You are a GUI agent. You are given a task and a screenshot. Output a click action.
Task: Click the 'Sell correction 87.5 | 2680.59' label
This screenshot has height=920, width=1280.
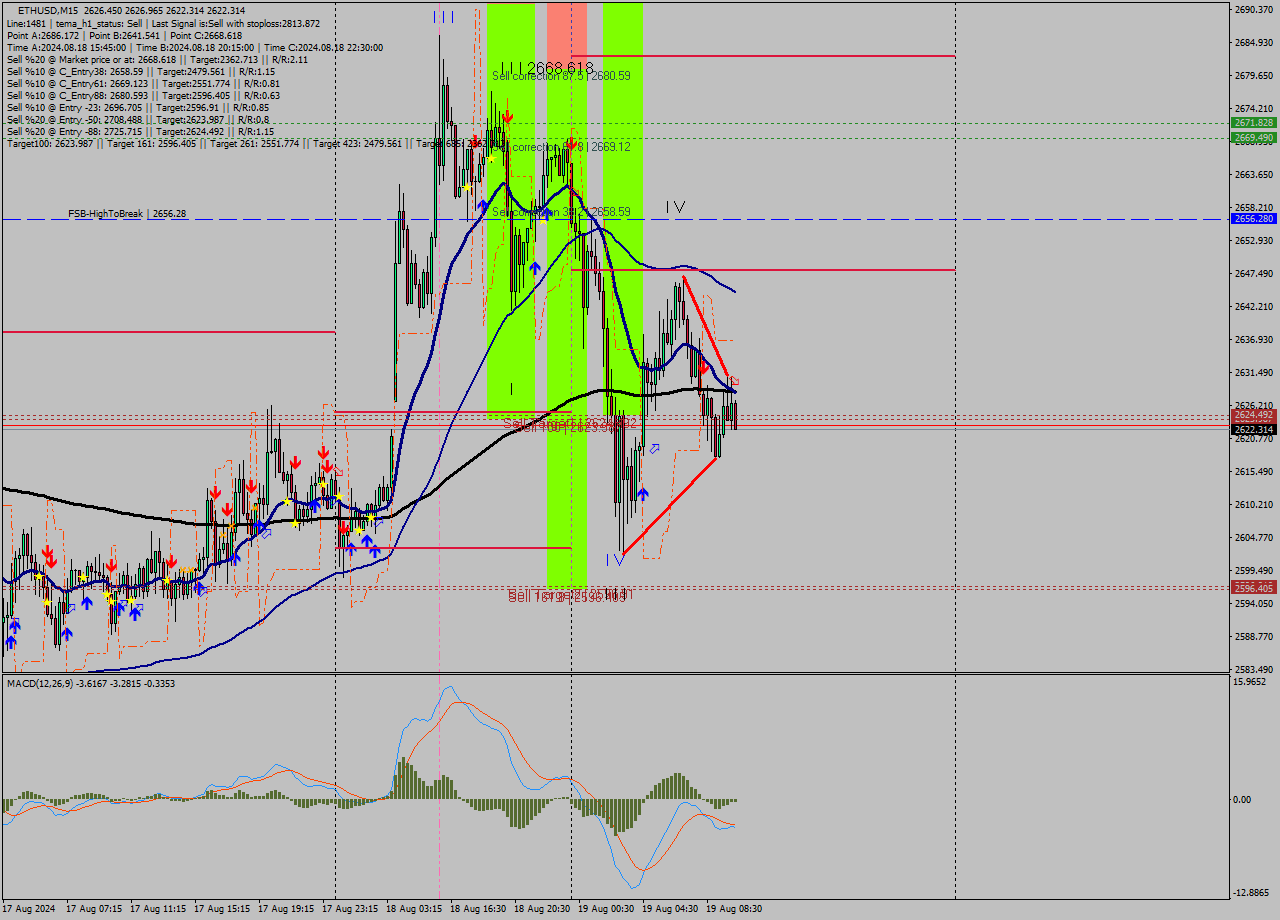pyautogui.click(x=561, y=76)
